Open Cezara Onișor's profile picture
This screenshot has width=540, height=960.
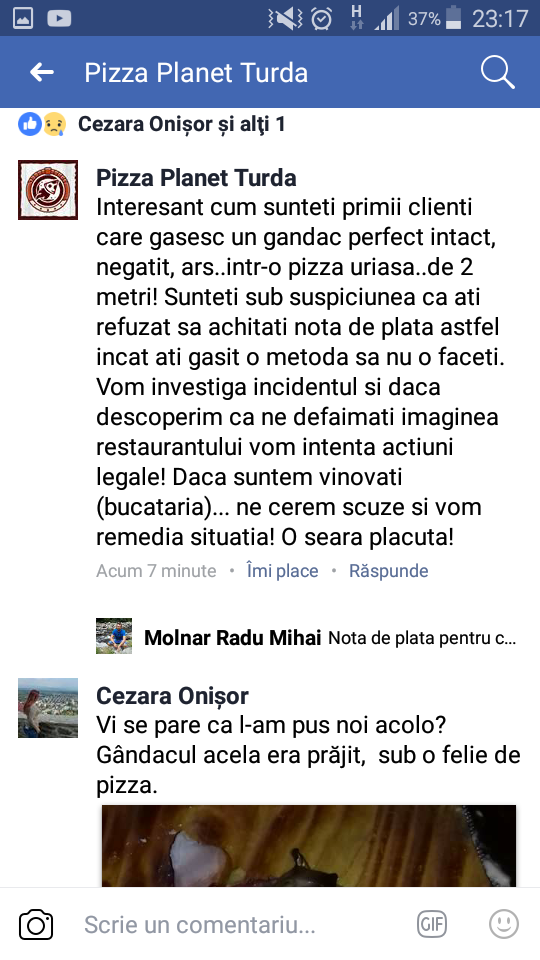(48, 708)
